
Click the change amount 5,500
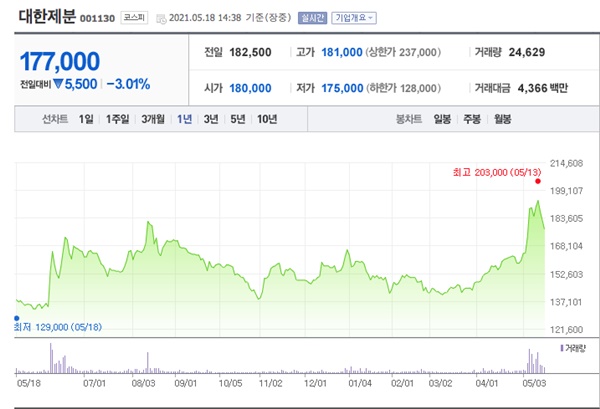click(81, 84)
